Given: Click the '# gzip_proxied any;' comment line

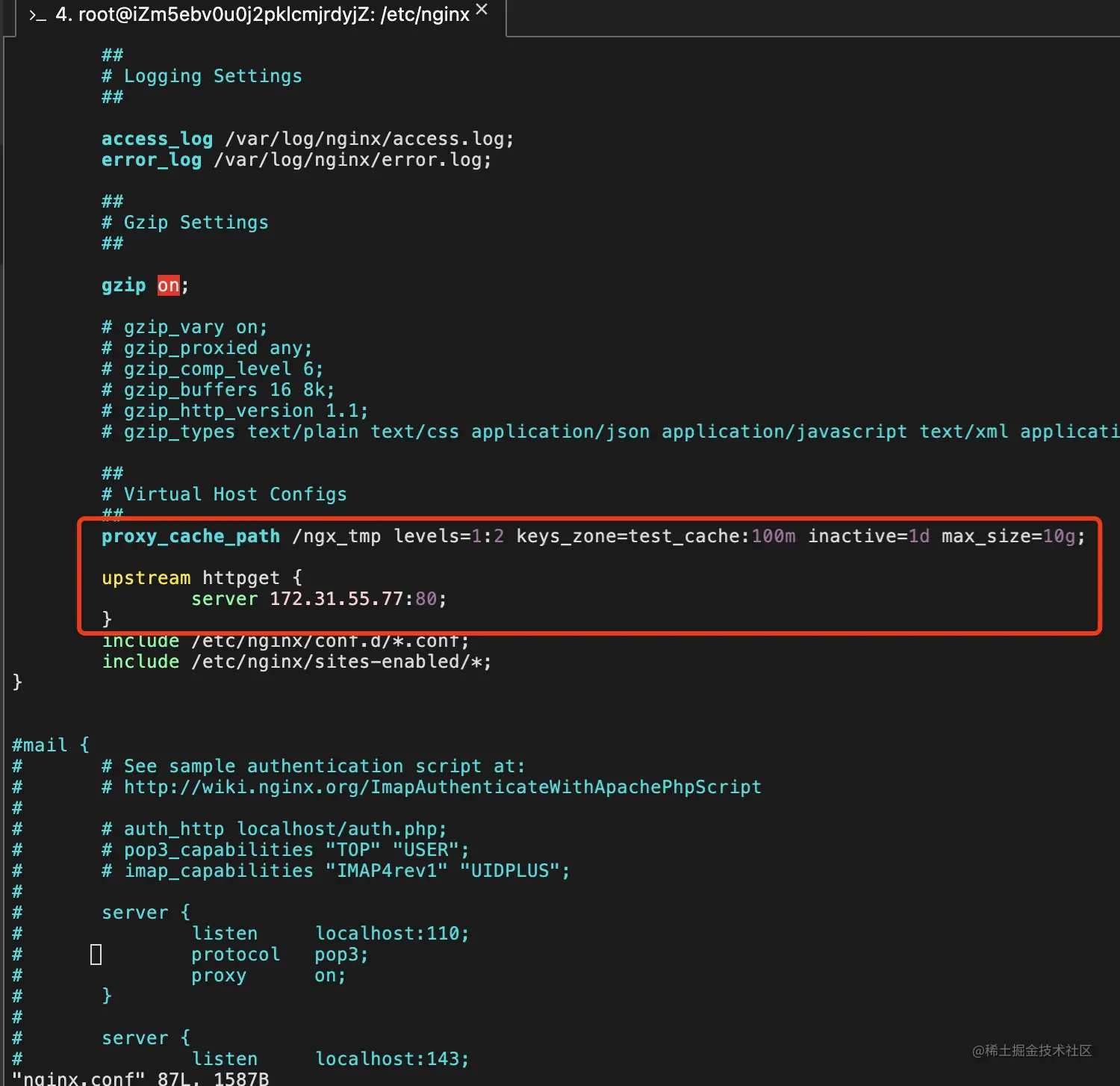Looking at the screenshot, I should click(207, 348).
